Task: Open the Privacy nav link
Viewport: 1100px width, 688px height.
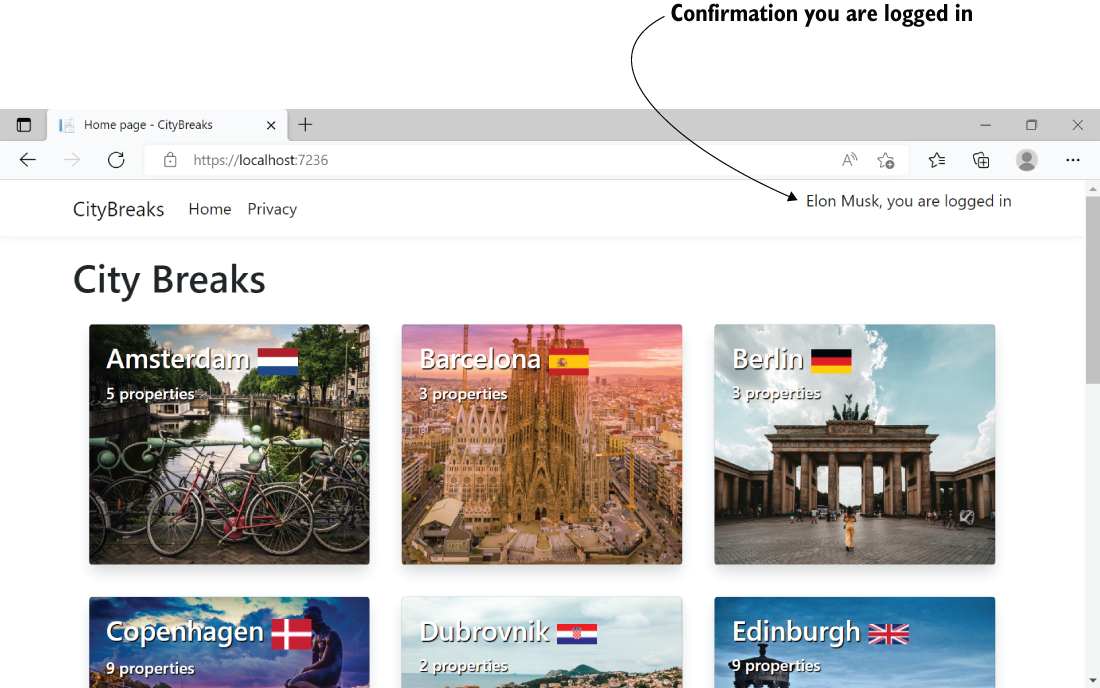Action: 272,209
